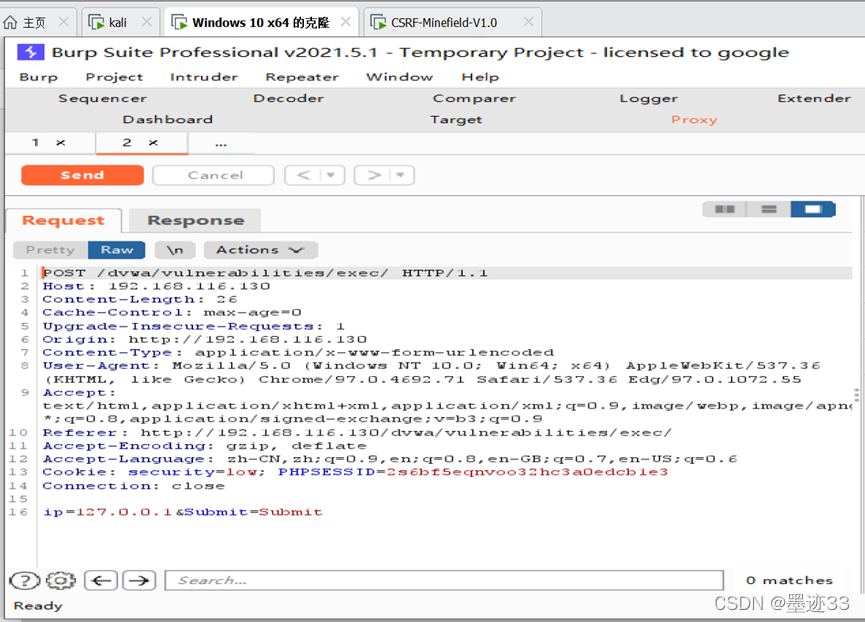Close the CSRF-Minefield-V1.0 VM tab
The width and height of the screenshot is (865, 622).
pos(528,22)
